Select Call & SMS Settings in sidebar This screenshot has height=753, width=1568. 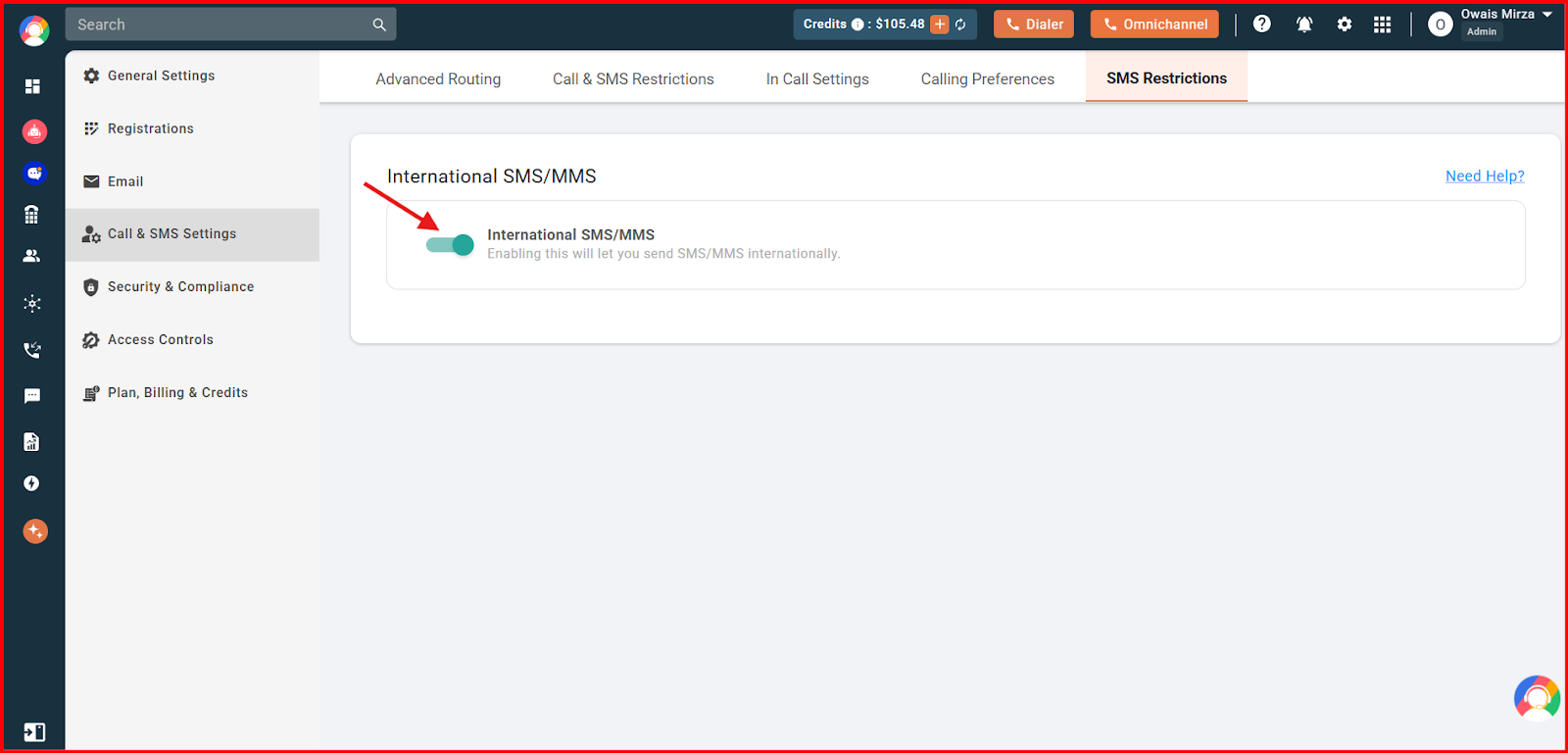pos(192,234)
